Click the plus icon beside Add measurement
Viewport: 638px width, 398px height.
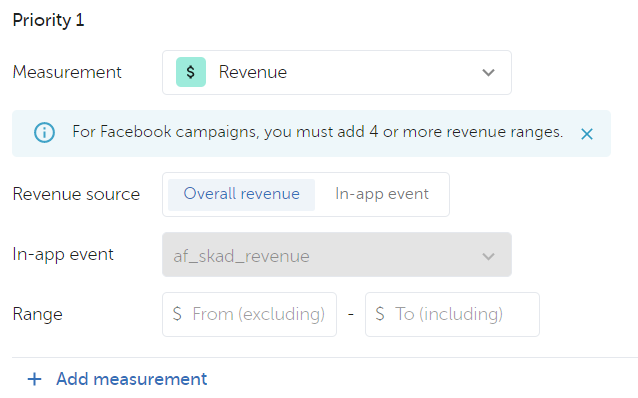35,379
